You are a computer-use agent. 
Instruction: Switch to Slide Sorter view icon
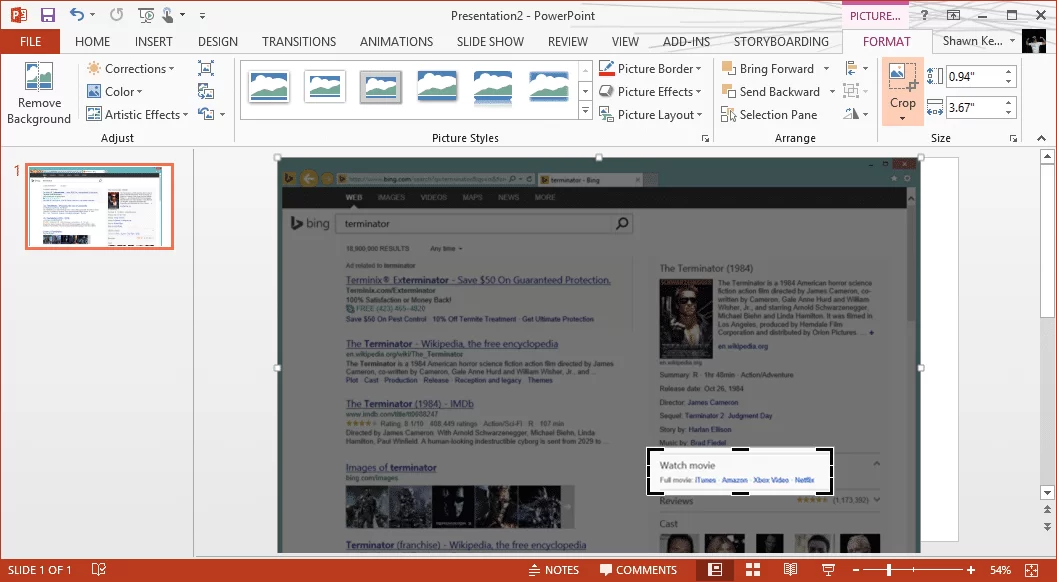click(x=753, y=570)
